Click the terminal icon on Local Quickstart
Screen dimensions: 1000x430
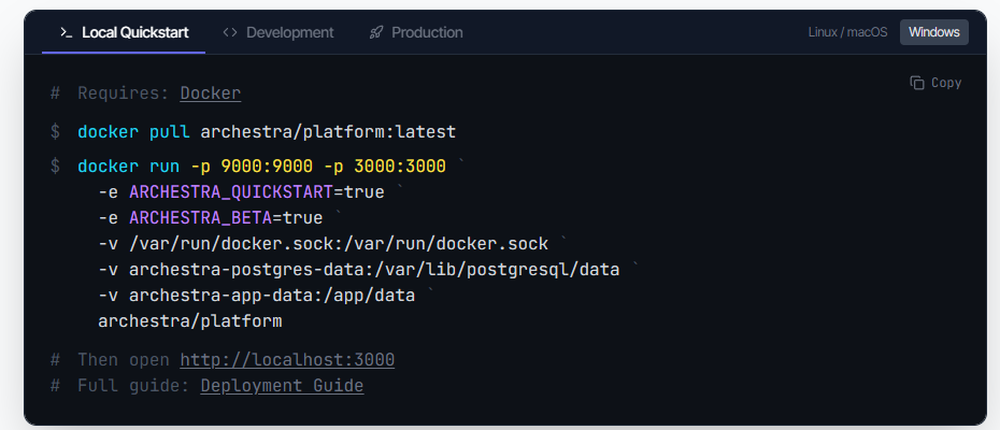(x=66, y=33)
